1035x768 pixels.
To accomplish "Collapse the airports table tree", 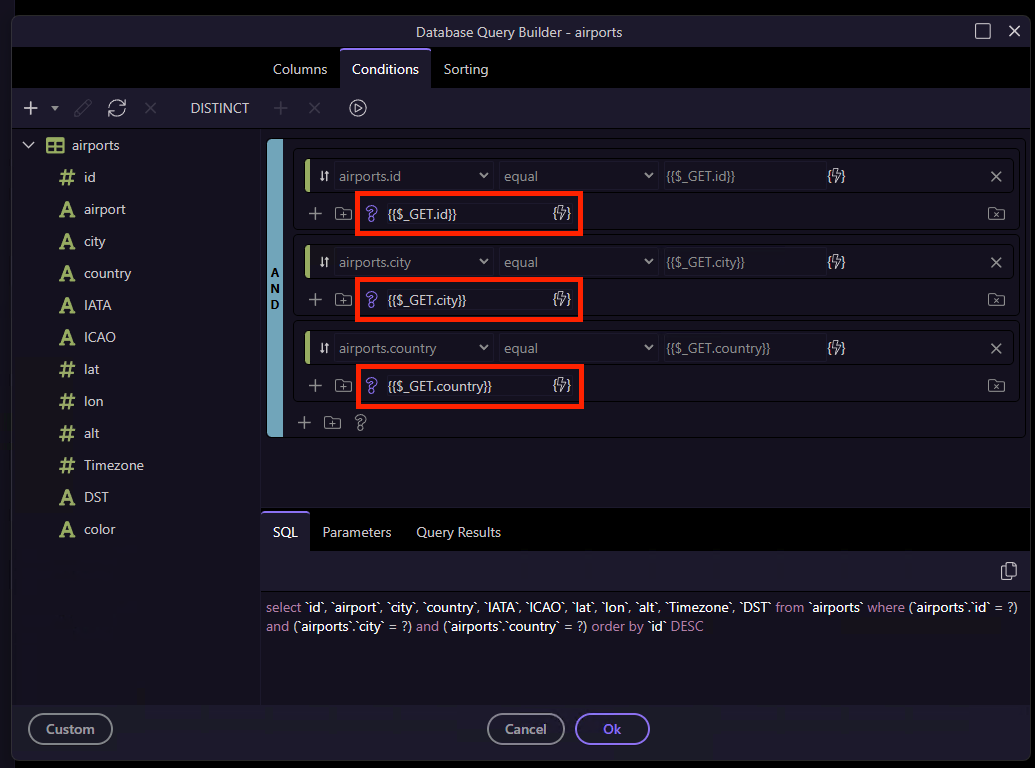I will [29, 145].
